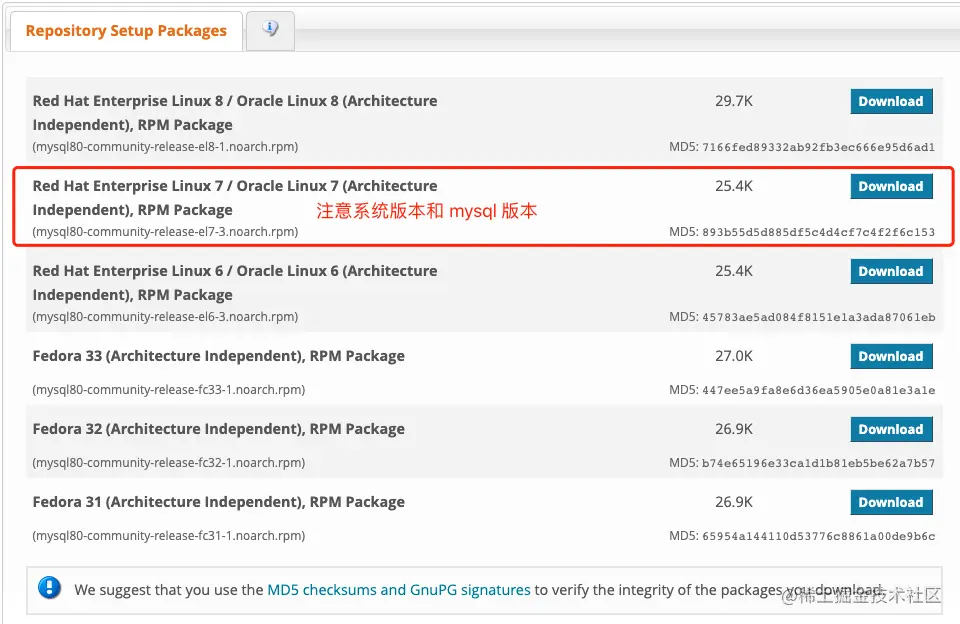Open the Repository Setup Packages tab
960x624 pixels.
coord(126,31)
